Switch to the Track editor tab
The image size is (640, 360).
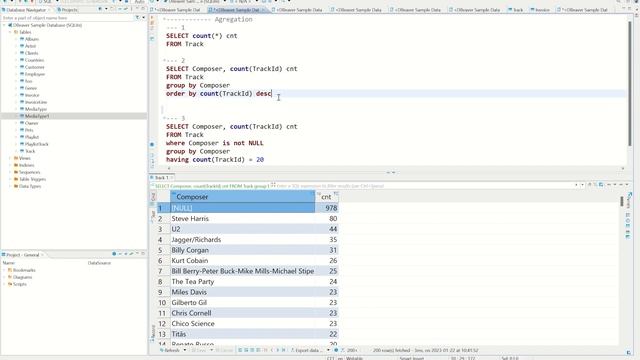pyautogui.click(x=516, y=9)
